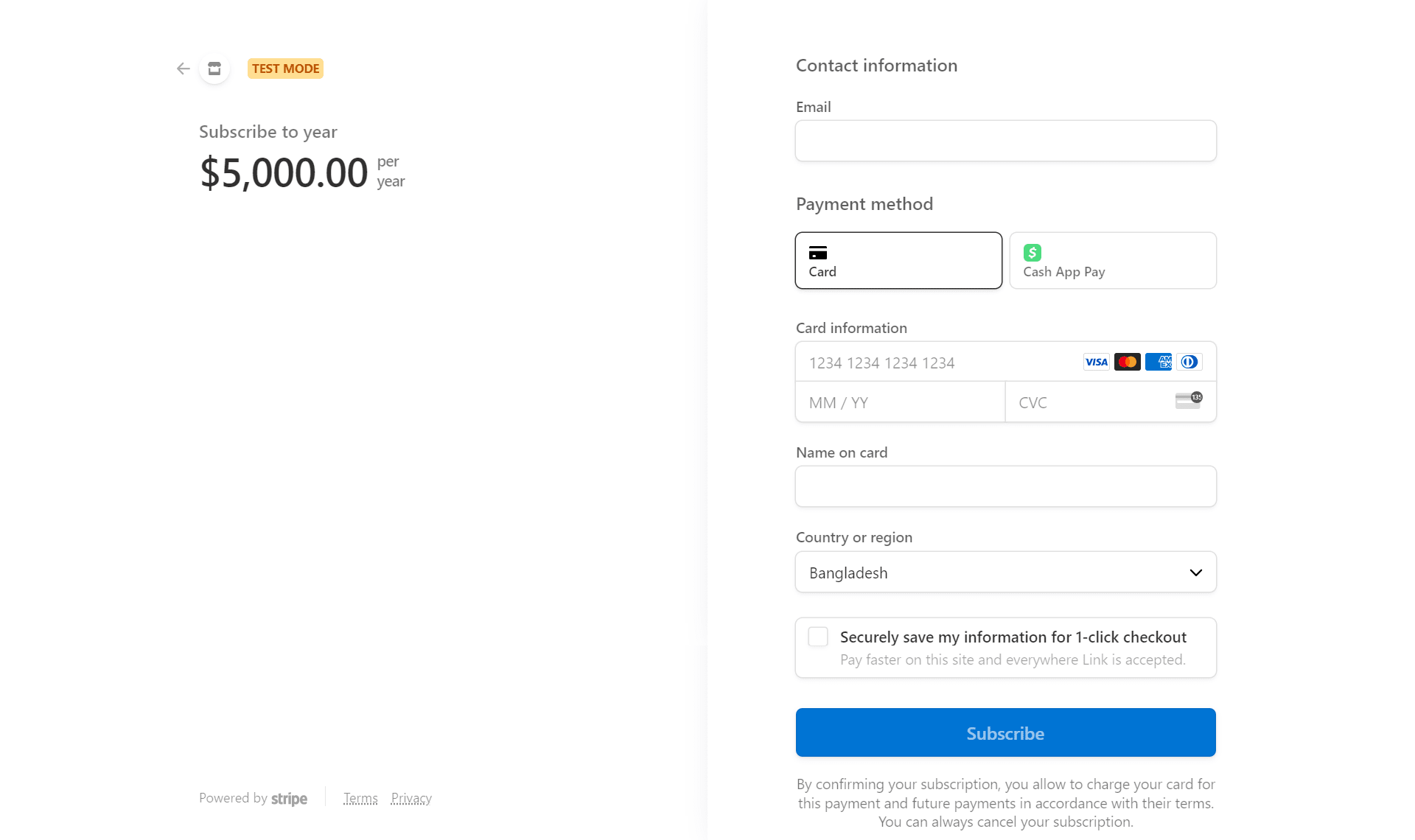Screen dimensions: 1415x840
Task: Click the back arrow navigation icon
Action: (183, 68)
